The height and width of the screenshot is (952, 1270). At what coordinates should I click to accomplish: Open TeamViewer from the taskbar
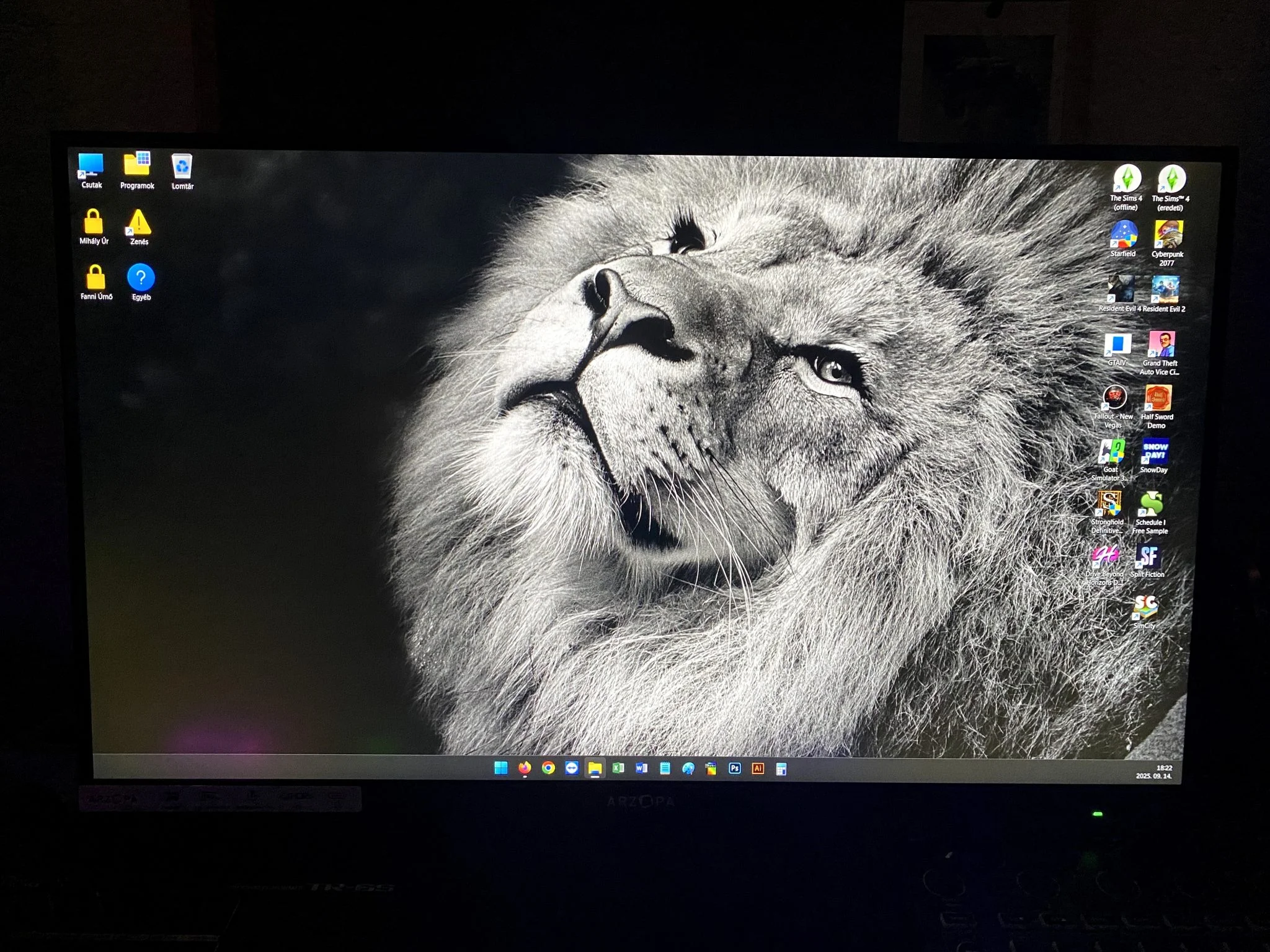(572, 768)
